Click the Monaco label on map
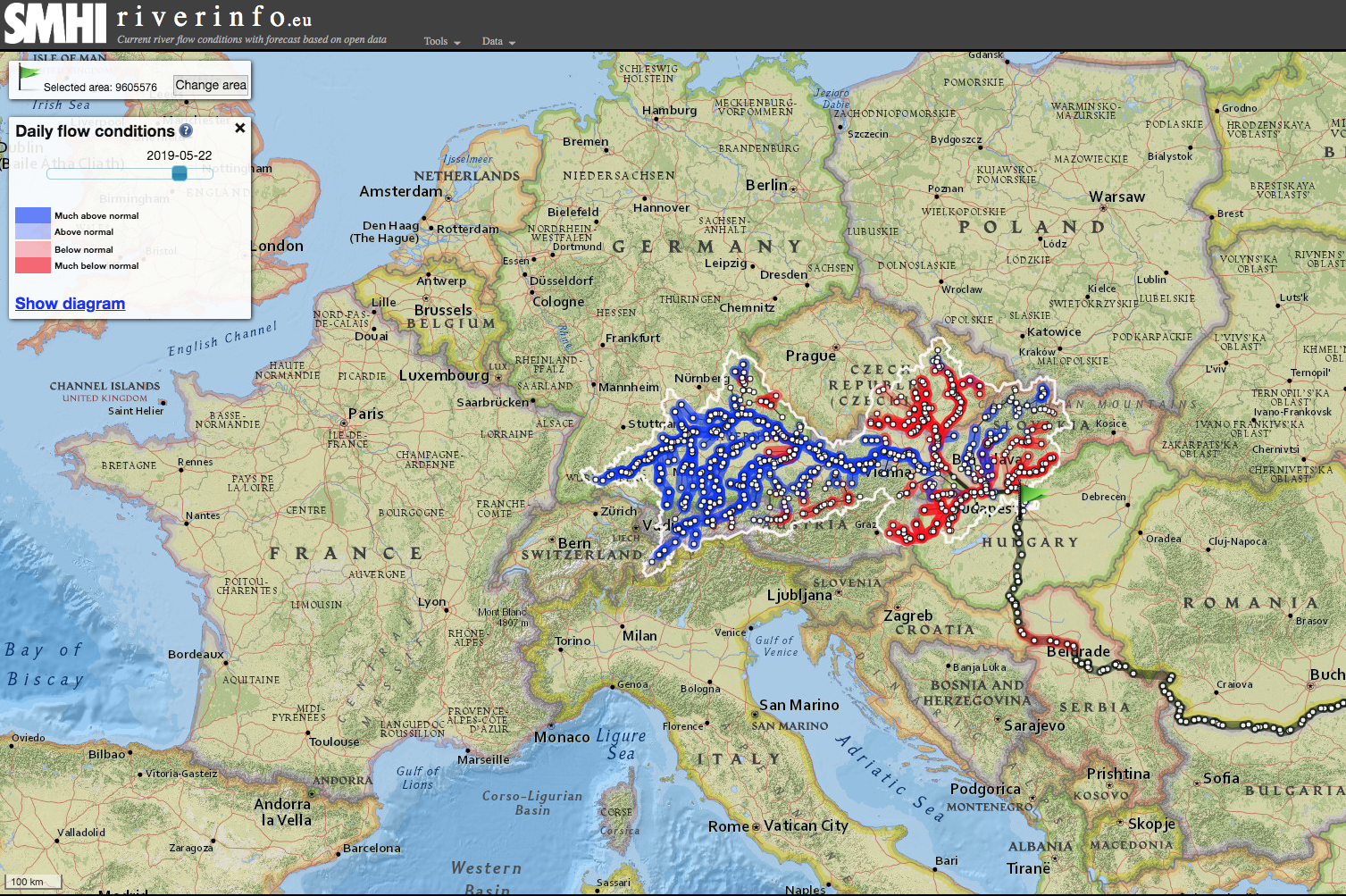 click(x=562, y=737)
